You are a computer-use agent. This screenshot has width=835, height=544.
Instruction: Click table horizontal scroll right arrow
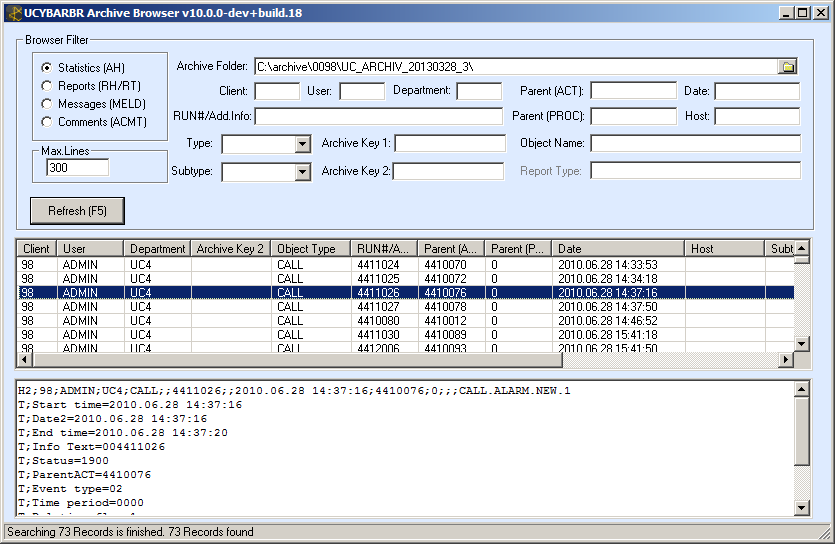[786, 360]
